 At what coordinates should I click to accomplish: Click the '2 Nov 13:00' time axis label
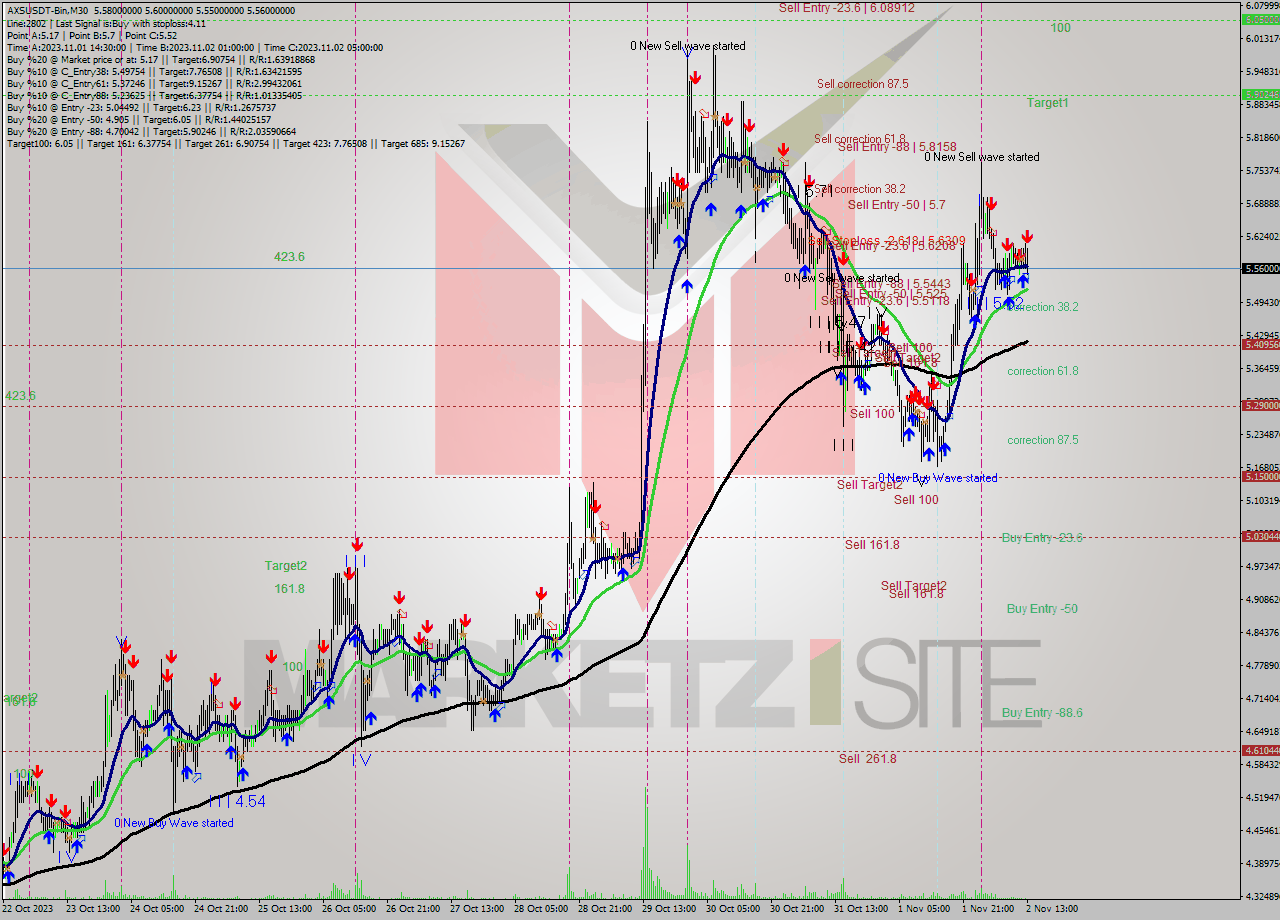[x=1052, y=909]
